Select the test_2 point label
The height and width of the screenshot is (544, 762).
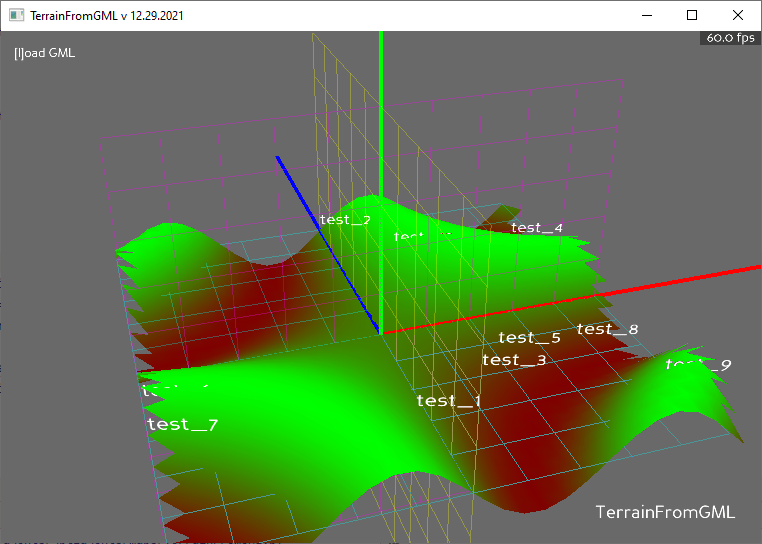[344, 220]
